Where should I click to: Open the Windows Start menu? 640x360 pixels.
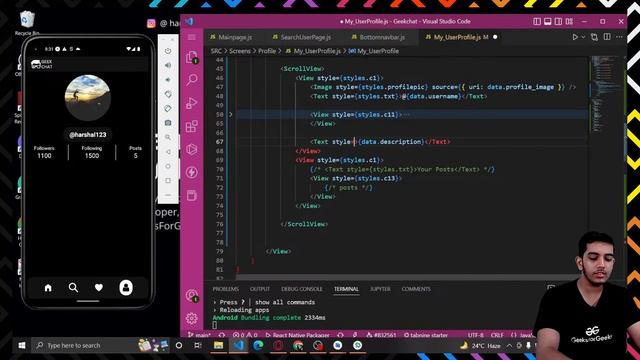tap(22, 346)
